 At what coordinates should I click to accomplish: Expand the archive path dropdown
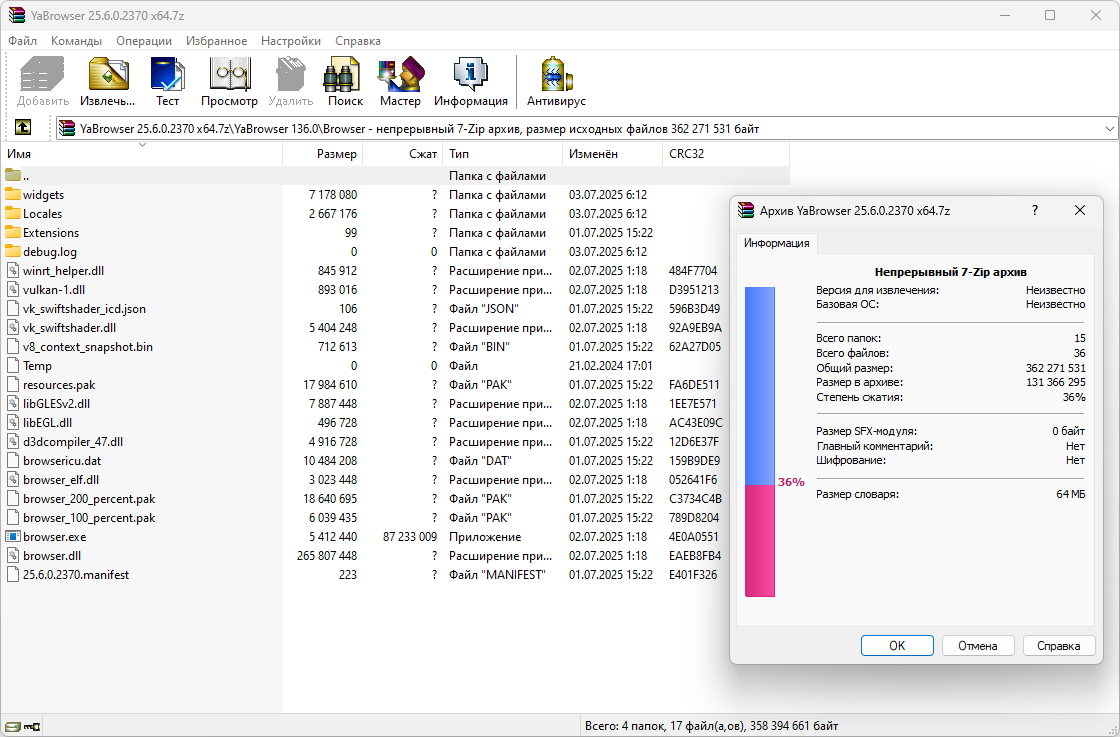pos(1109,129)
